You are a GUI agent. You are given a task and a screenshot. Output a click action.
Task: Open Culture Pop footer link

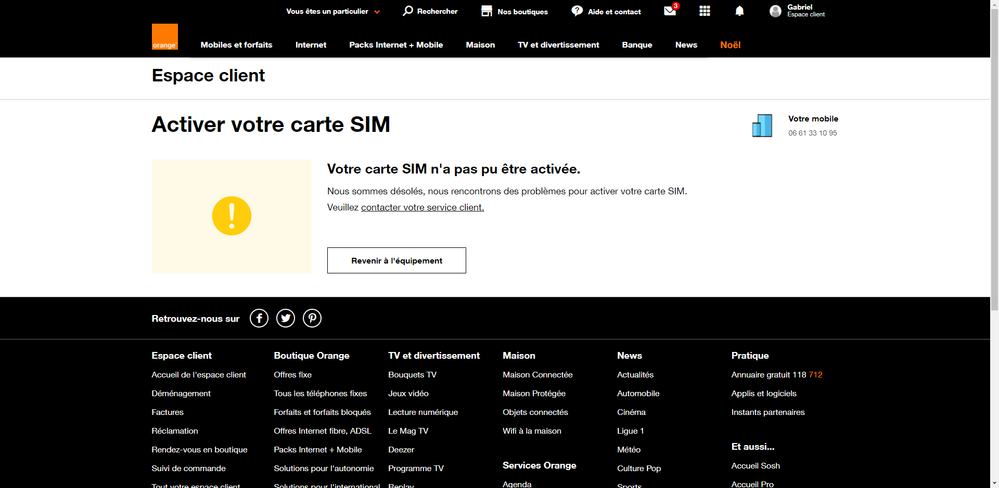639,468
